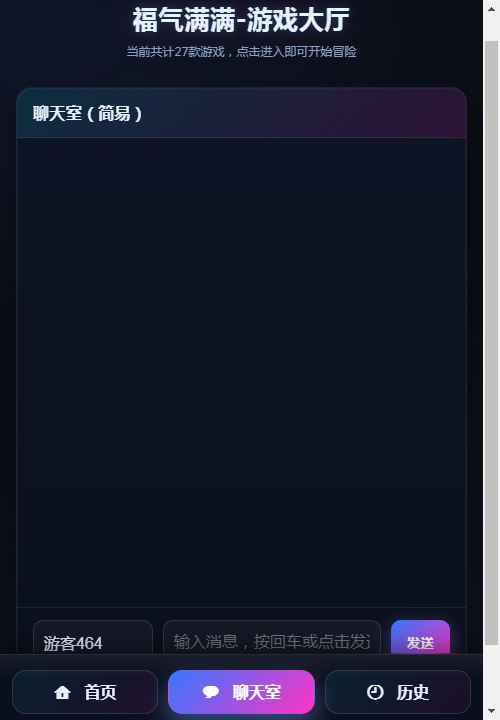Select the 聊天室 tab label

coord(257,692)
